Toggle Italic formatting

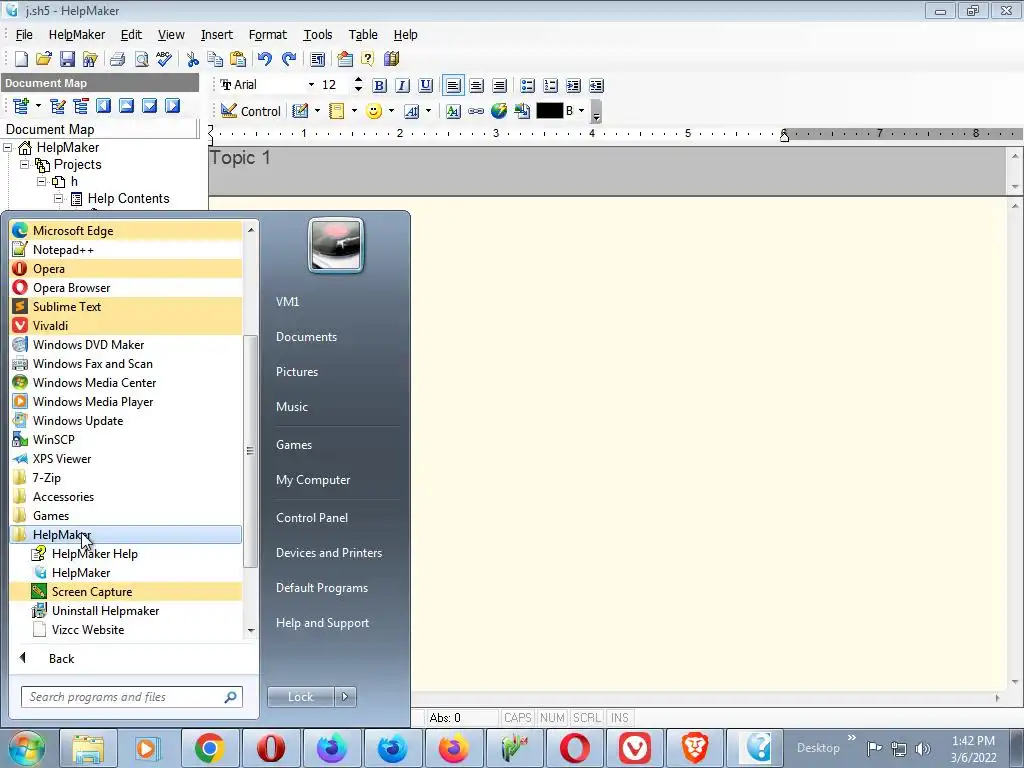click(402, 86)
